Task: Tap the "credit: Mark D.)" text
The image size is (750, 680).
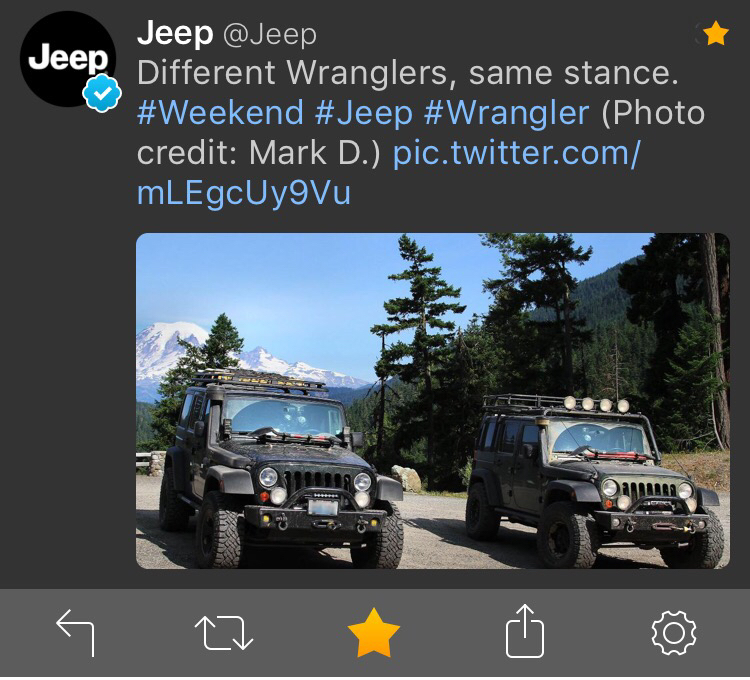Action: click(x=258, y=153)
